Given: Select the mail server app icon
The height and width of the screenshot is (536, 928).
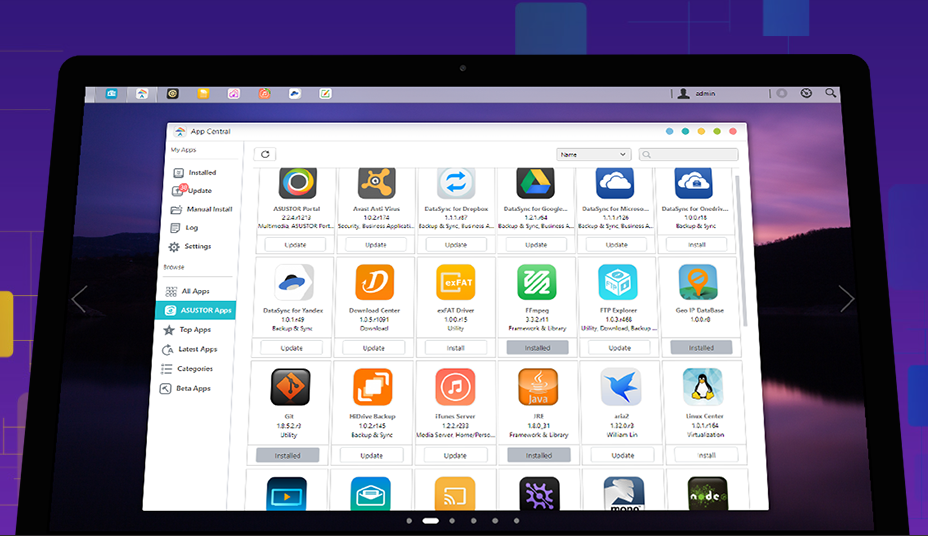Looking at the screenshot, I should coord(370,493).
